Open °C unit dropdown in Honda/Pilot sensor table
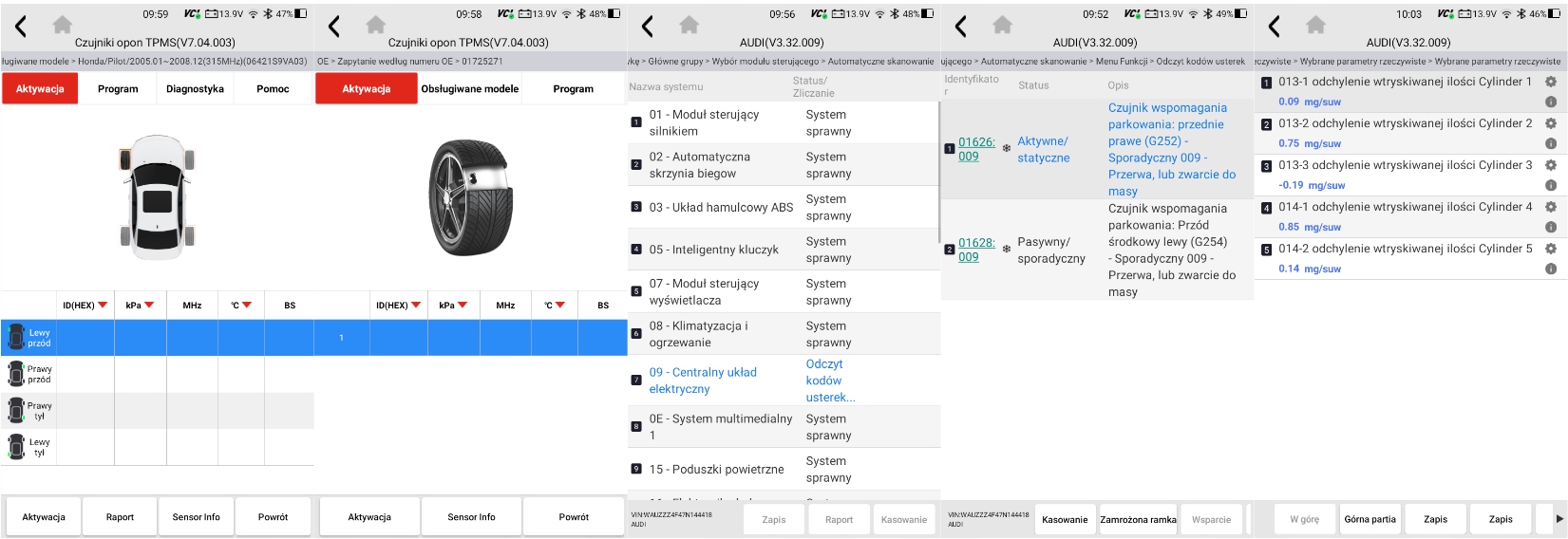Viewport: 1568px width, 539px height. pos(247,306)
